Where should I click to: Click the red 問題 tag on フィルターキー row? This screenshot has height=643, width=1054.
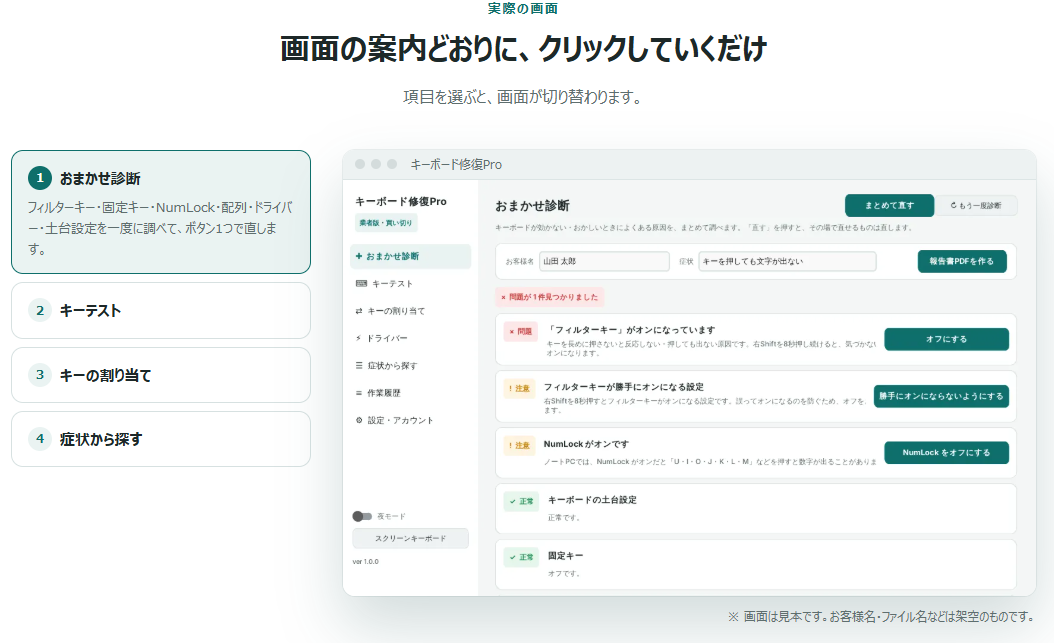coord(521,331)
